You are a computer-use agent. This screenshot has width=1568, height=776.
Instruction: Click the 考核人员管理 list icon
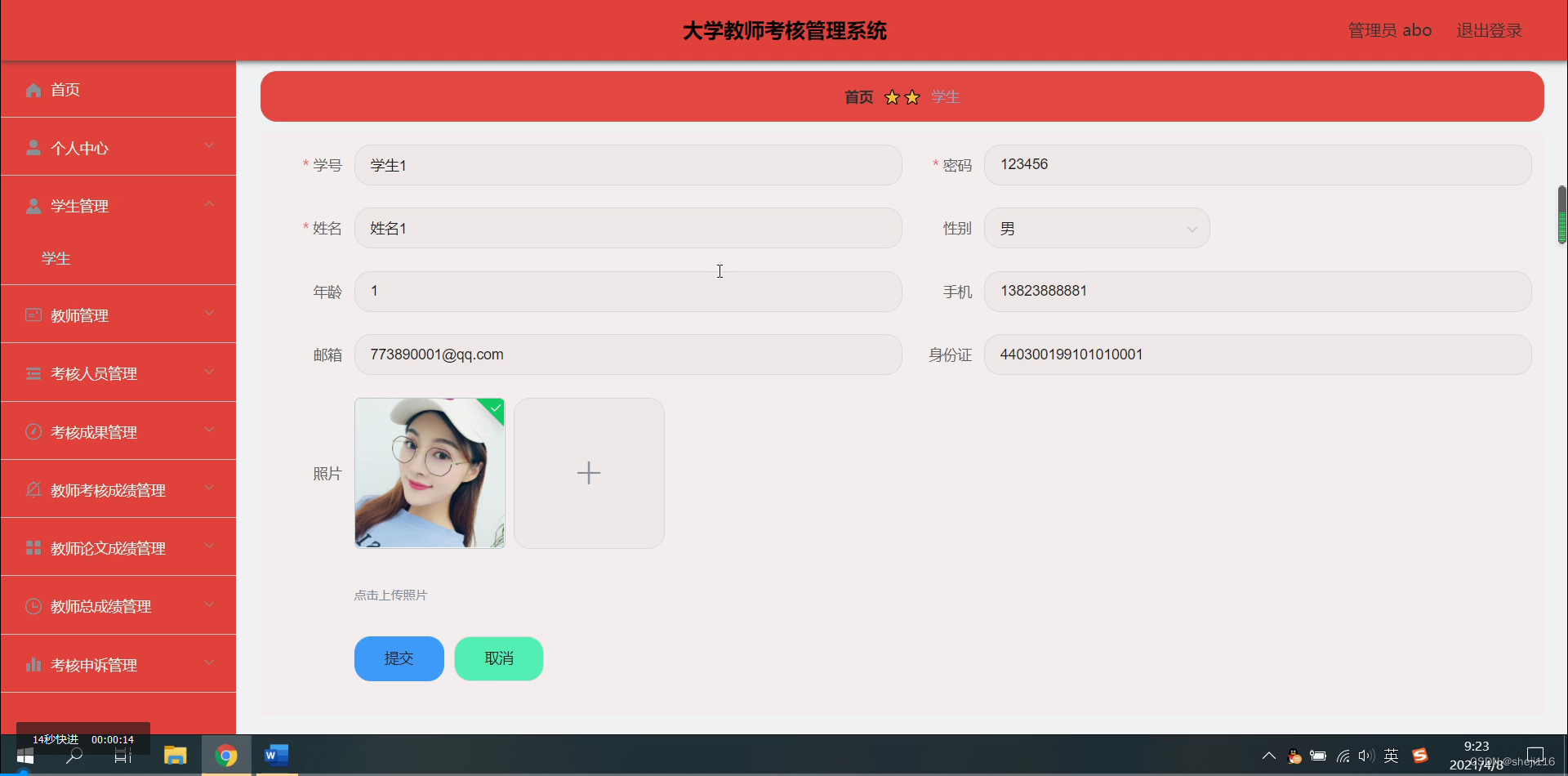tap(33, 372)
